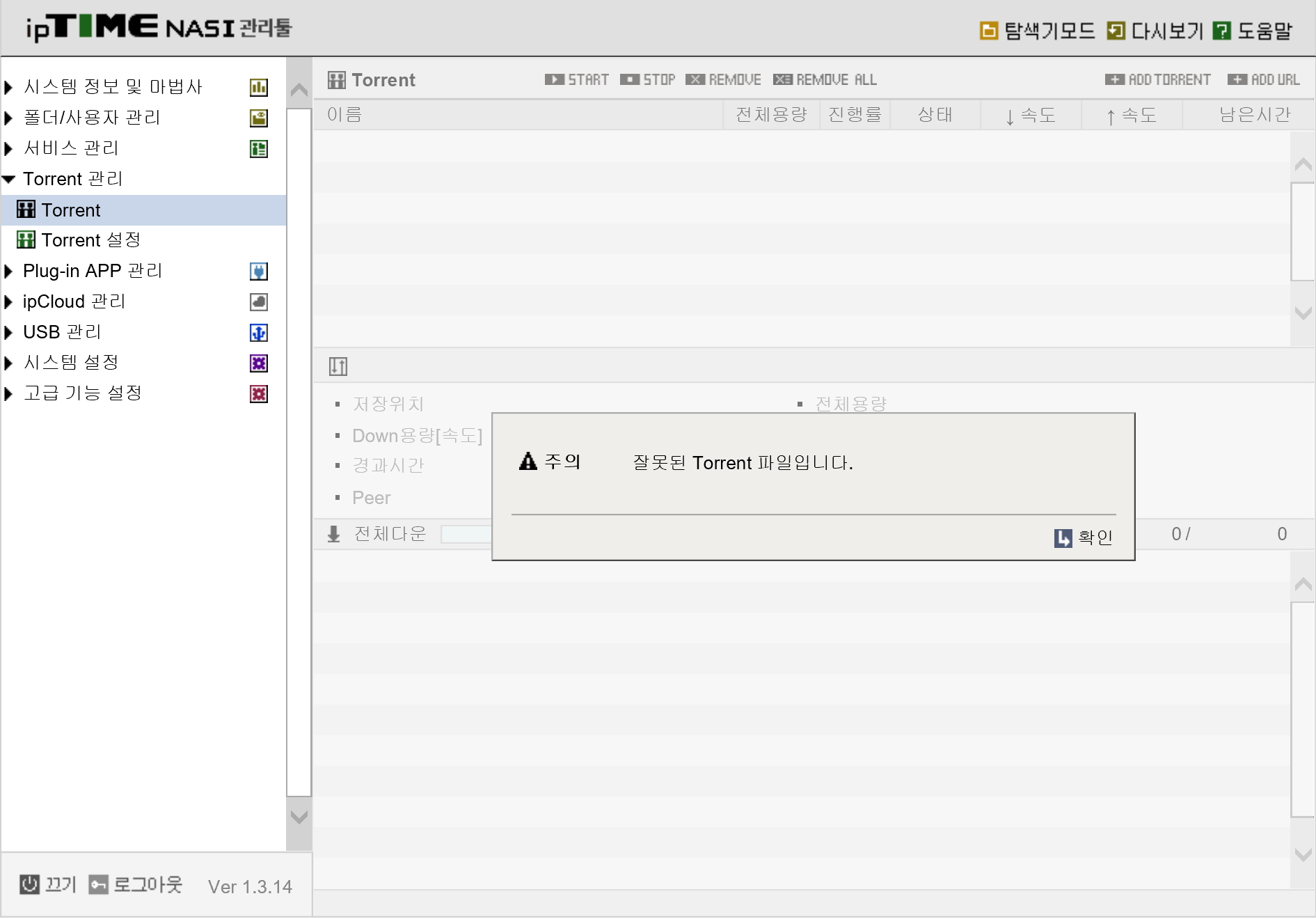The height and width of the screenshot is (919, 1316).
Task: Click ADD TORRENT button
Action: coord(1158,79)
